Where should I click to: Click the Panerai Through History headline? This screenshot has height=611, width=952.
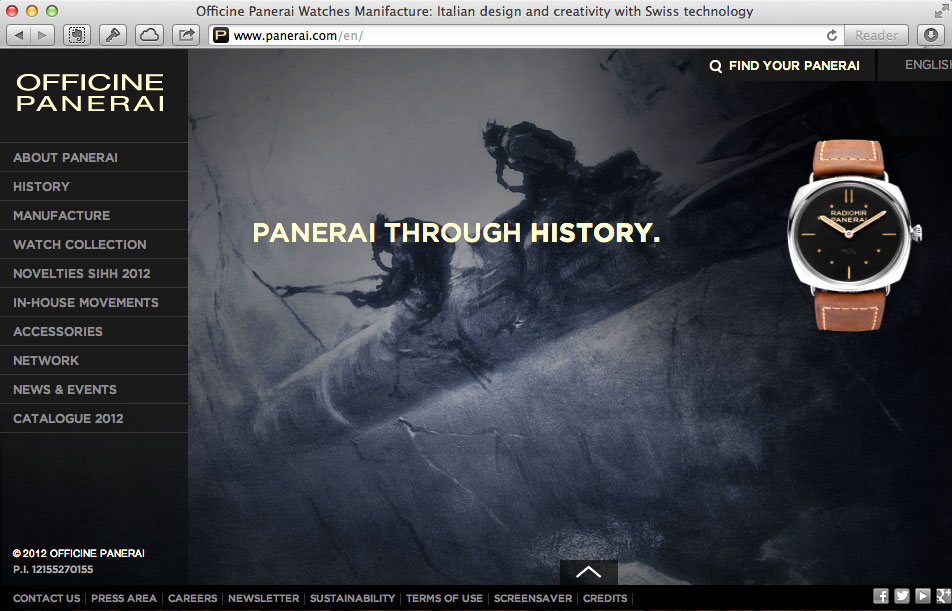pos(456,233)
